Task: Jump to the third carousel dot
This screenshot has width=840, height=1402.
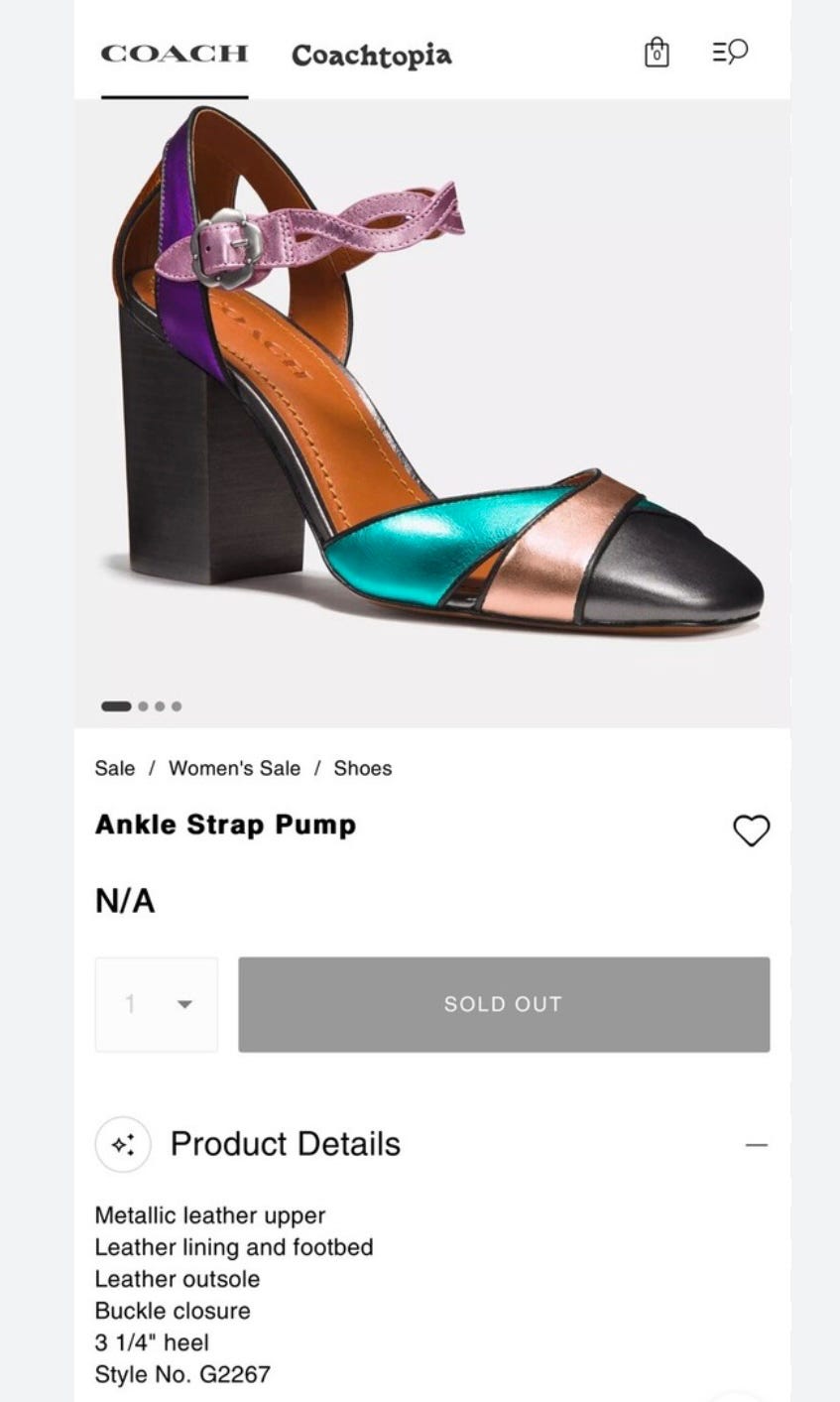Action: pyautogui.click(x=160, y=706)
